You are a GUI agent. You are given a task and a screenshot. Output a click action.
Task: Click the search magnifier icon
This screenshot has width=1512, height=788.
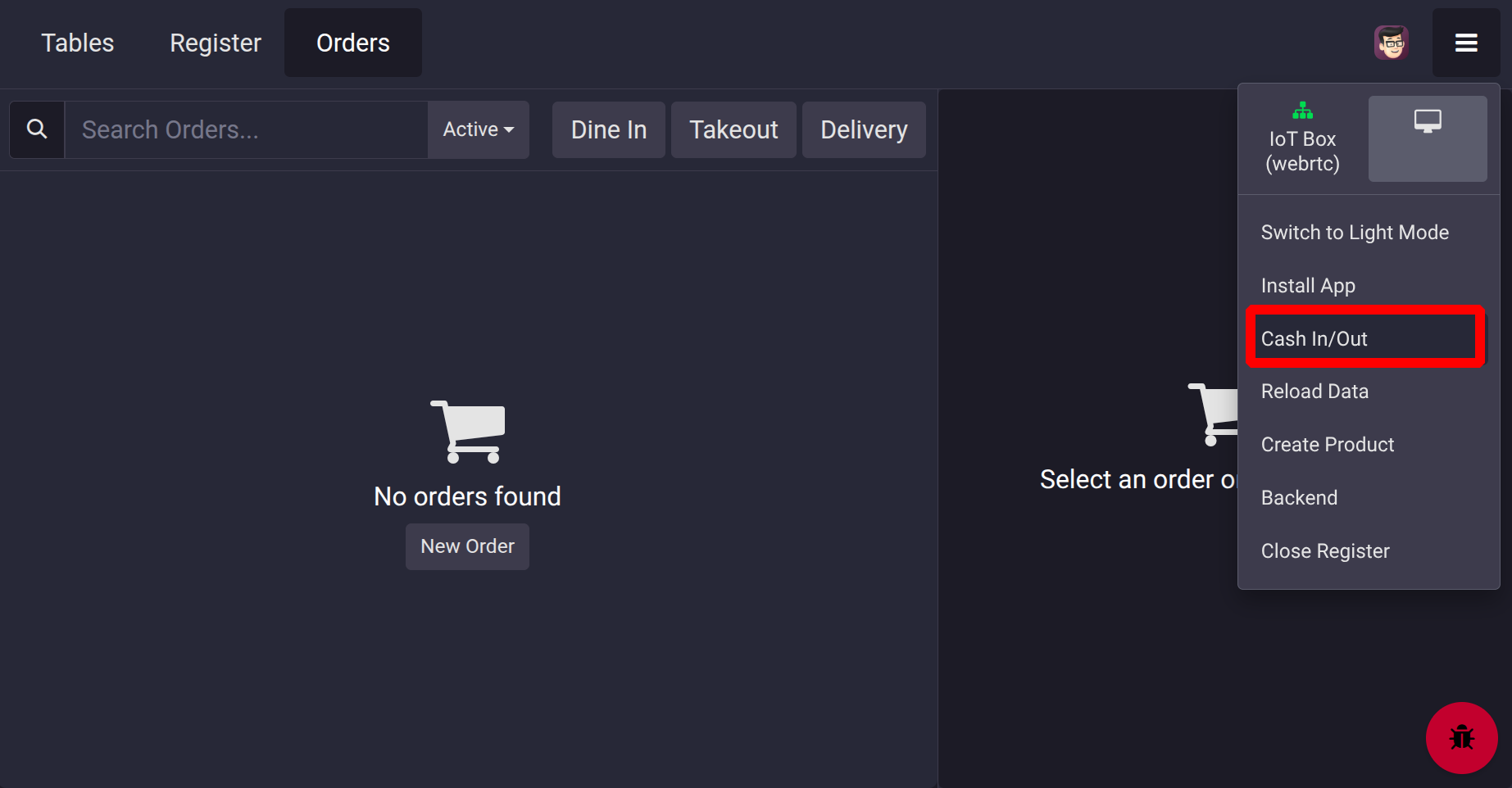coord(37,129)
